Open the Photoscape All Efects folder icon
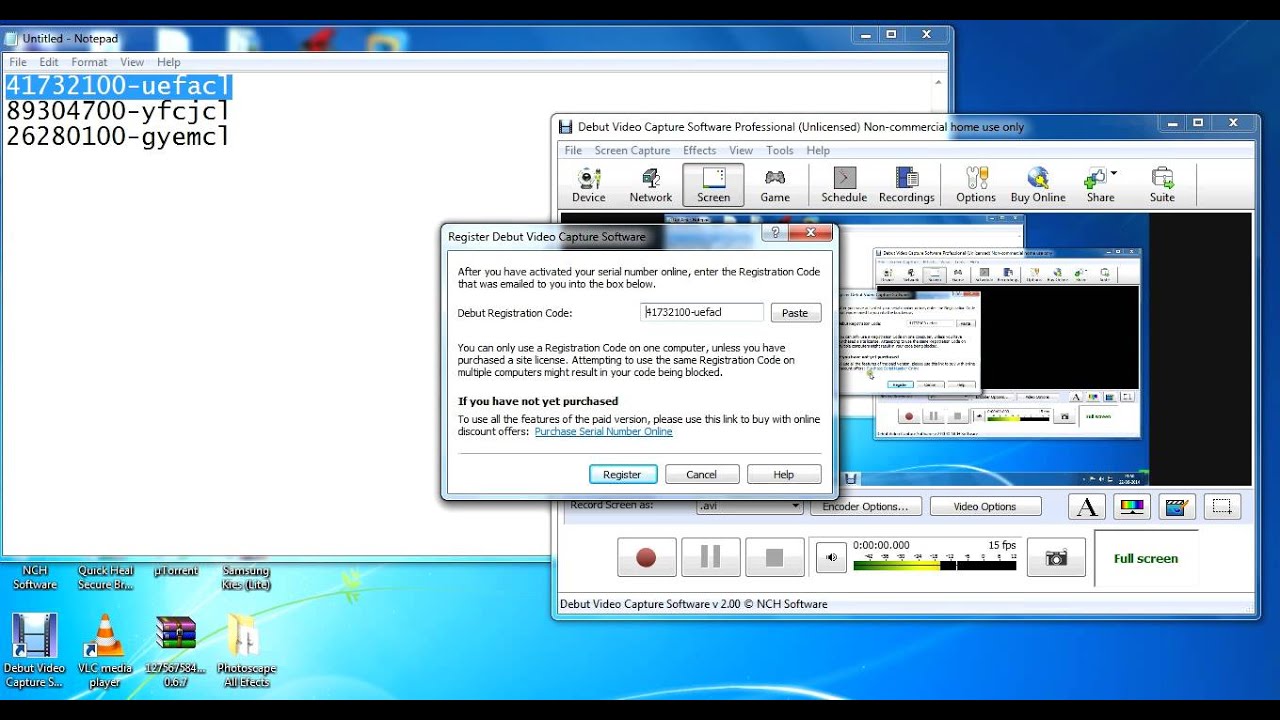Viewport: 1280px width, 720px height. coord(246,650)
